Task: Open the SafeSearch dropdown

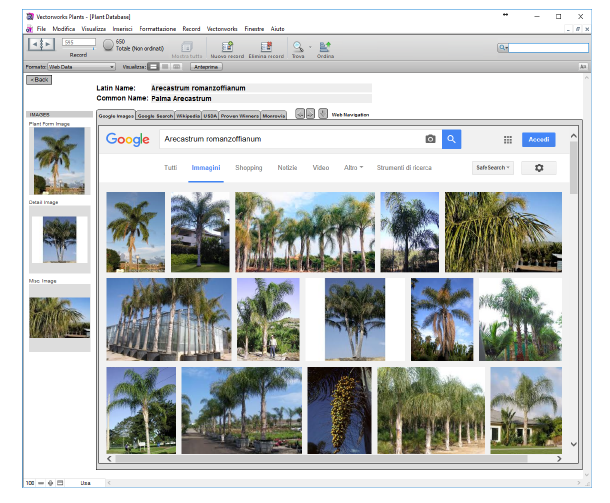Action: click(x=493, y=168)
